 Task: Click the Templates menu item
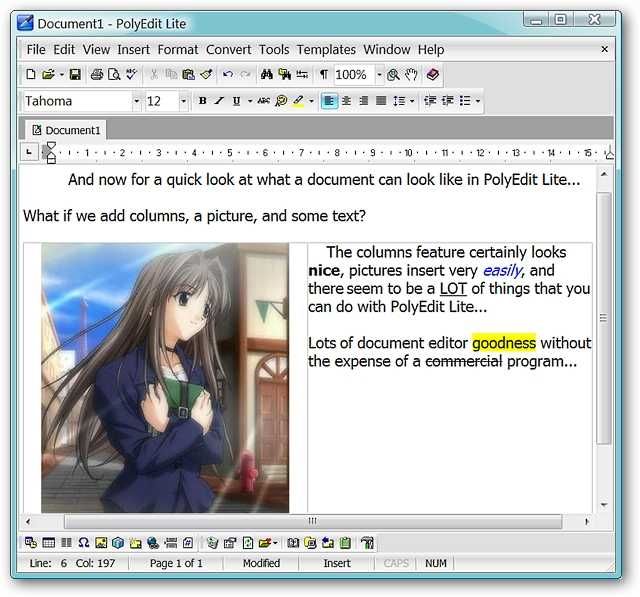[x=326, y=50]
